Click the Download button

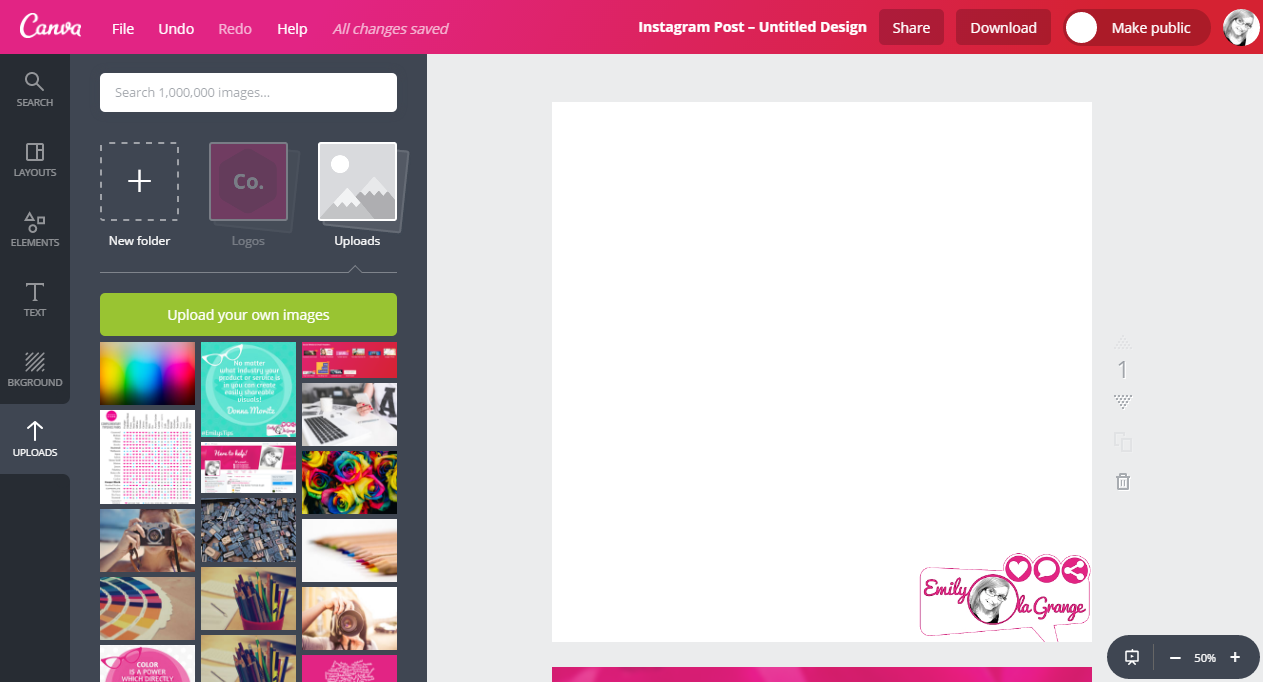(x=1003, y=28)
